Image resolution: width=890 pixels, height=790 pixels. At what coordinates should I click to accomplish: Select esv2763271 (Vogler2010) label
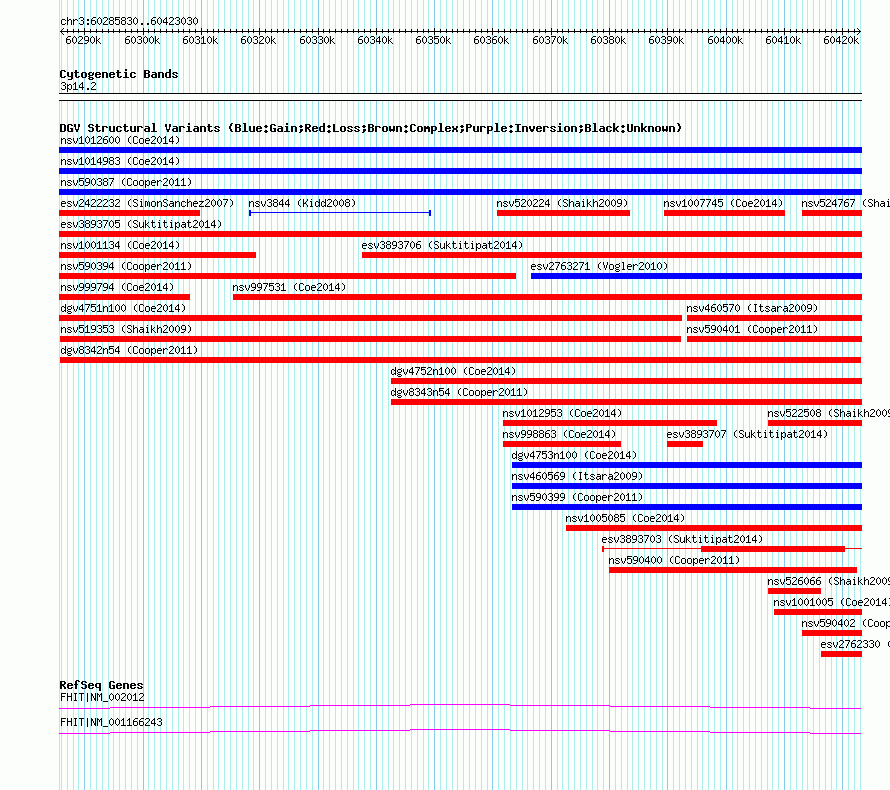599,266
